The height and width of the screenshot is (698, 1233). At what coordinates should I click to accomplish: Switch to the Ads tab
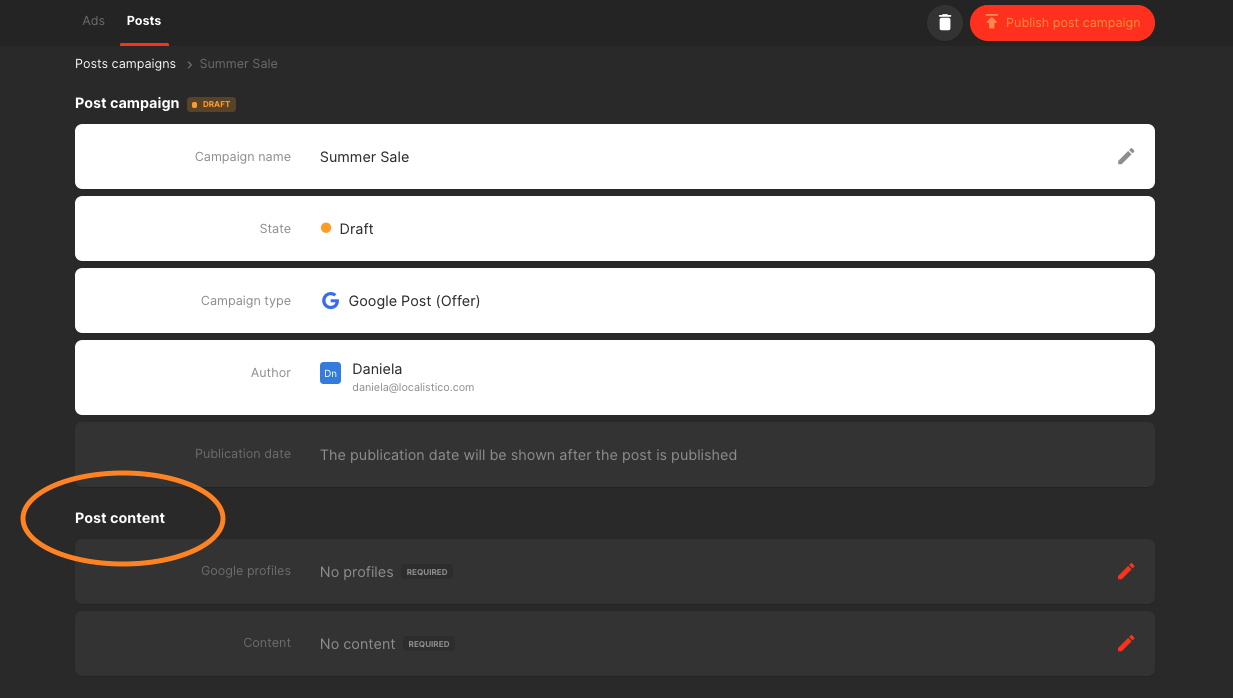pos(93,21)
